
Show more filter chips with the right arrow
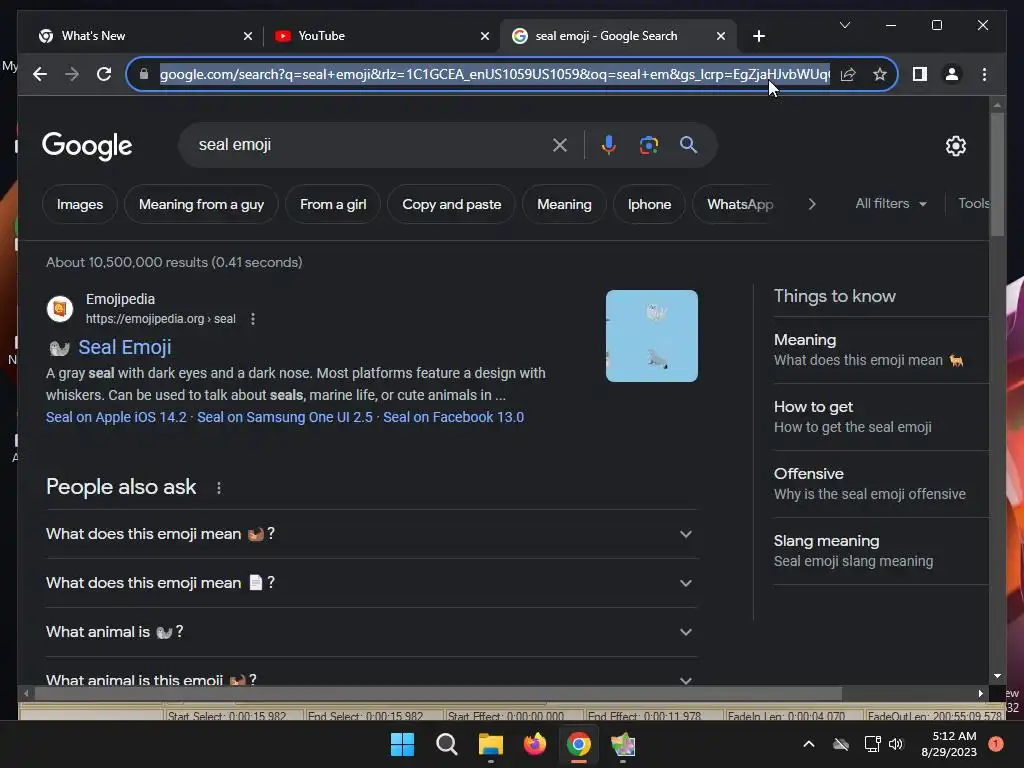(812, 204)
